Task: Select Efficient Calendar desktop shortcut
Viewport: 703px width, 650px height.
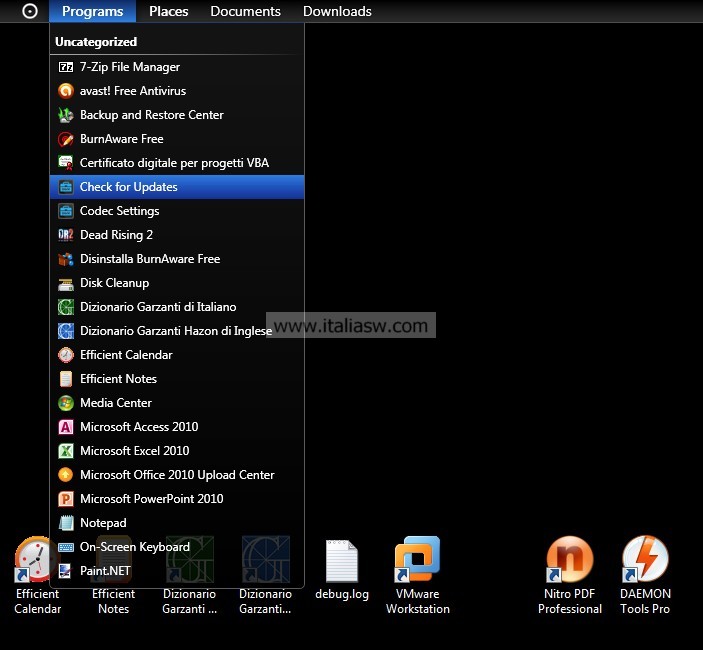Action: pyautogui.click(x=37, y=576)
